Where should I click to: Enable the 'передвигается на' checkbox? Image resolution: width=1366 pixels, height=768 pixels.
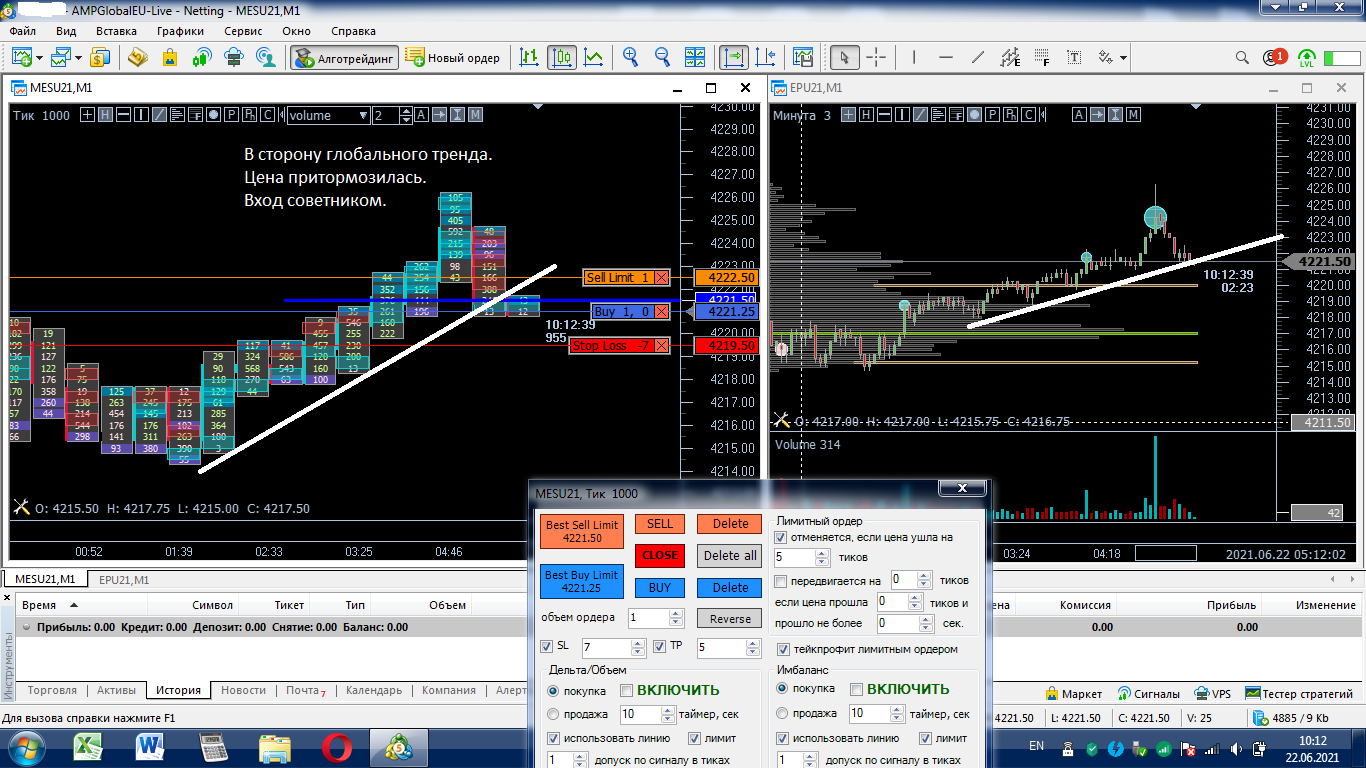tap(781, 580)
